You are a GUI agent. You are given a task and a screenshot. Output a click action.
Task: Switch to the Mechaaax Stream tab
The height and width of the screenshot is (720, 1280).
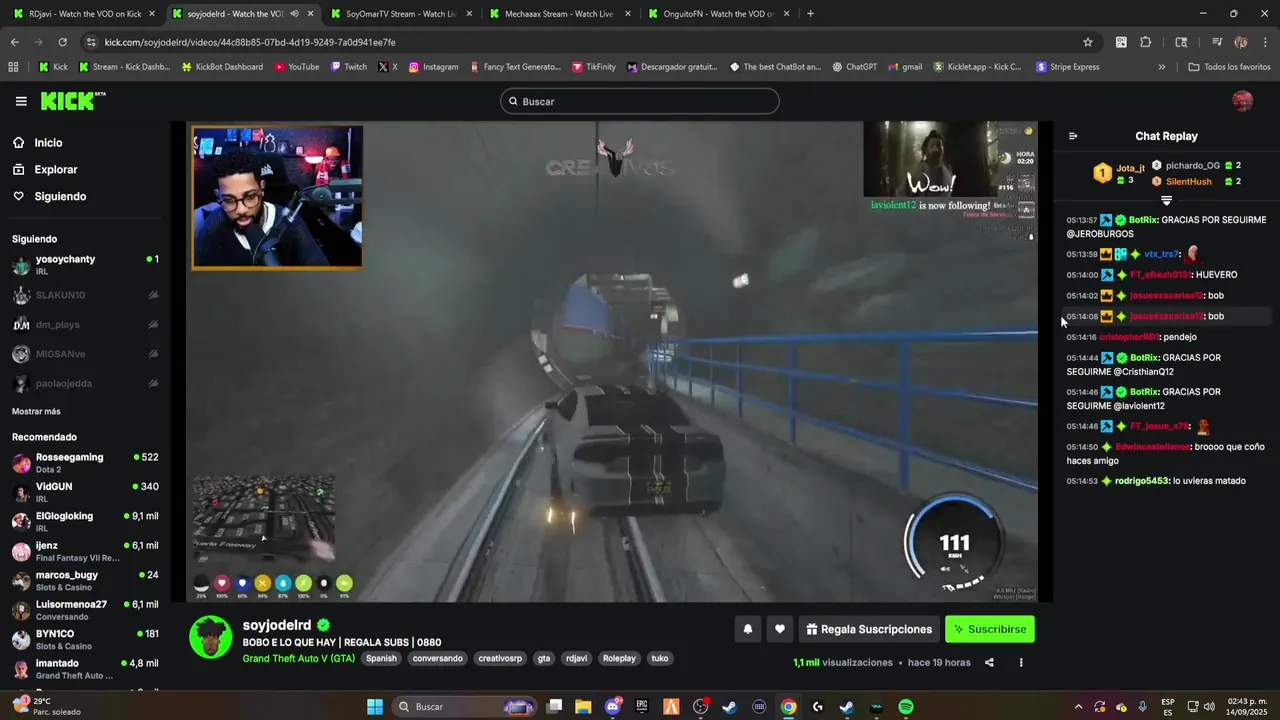(558, 14)
